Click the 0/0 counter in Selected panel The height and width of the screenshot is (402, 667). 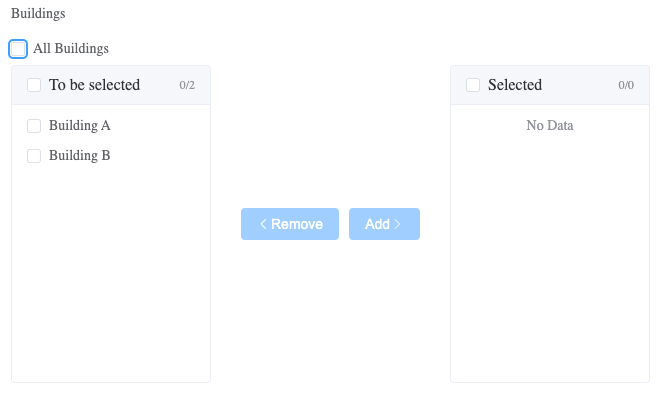click(626, 85)
